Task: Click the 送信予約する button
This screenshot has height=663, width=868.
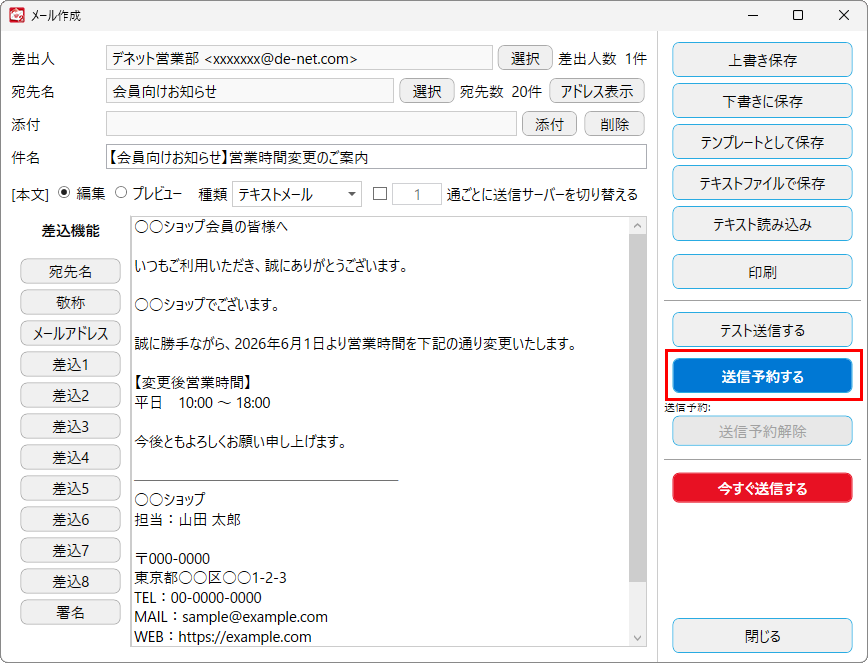Action: coord(762,376)
